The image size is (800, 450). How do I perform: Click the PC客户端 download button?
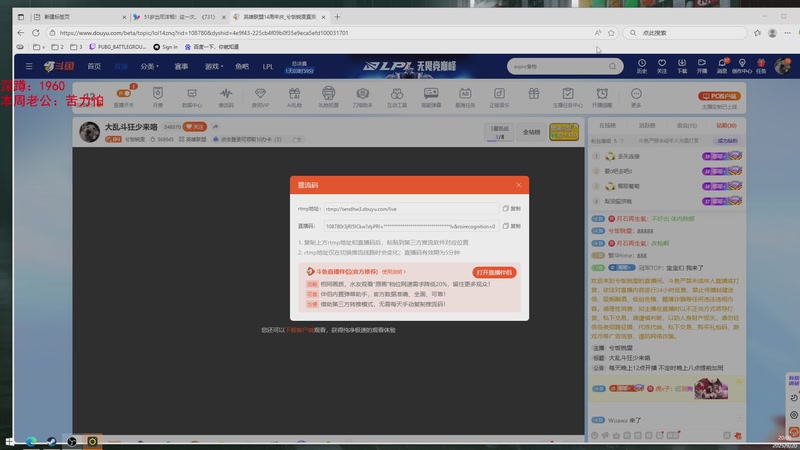point(719,96)
